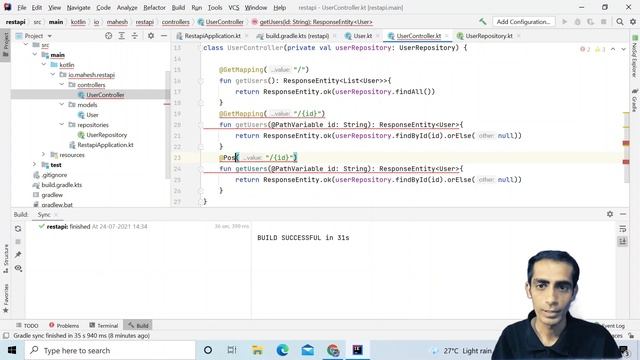The image size is (640, 360).
Task: Switch to UserRepository.kt editor tab
Action: (x=488, y=36)
